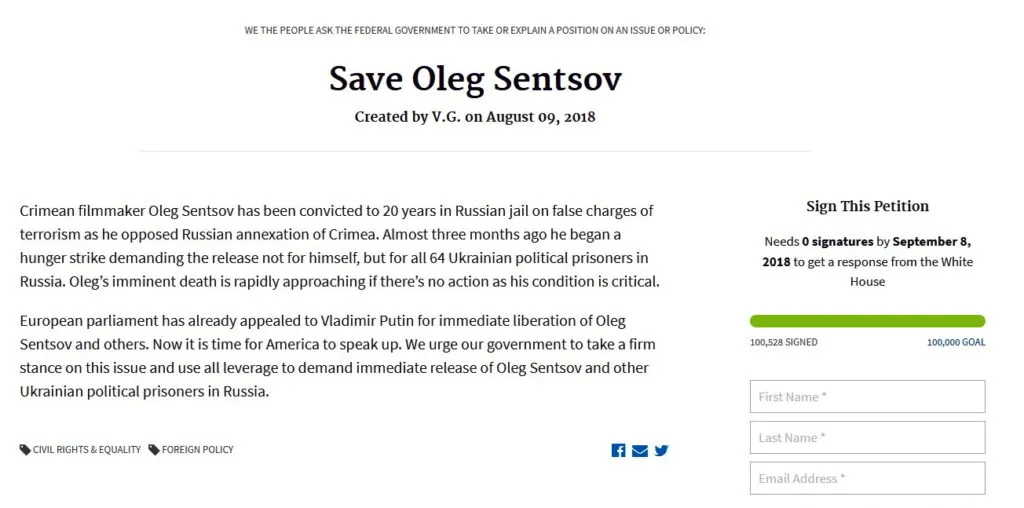1024x508 pixels.
Task: Click the Needs 0 signatures deadline text
Action: pyautogui.click(x=867, y=261)
